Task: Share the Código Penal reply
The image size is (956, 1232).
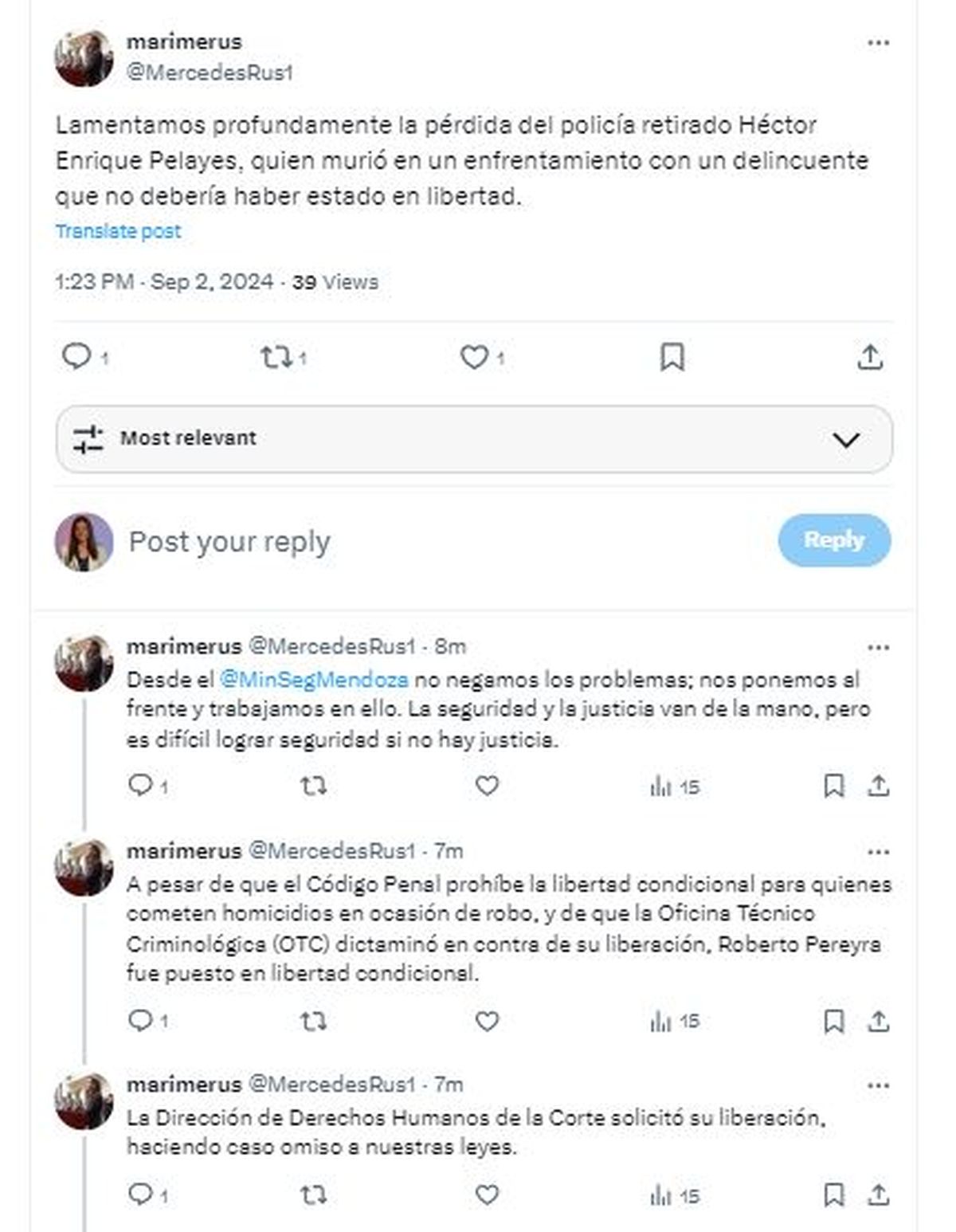Action: tap(878, 1020)
